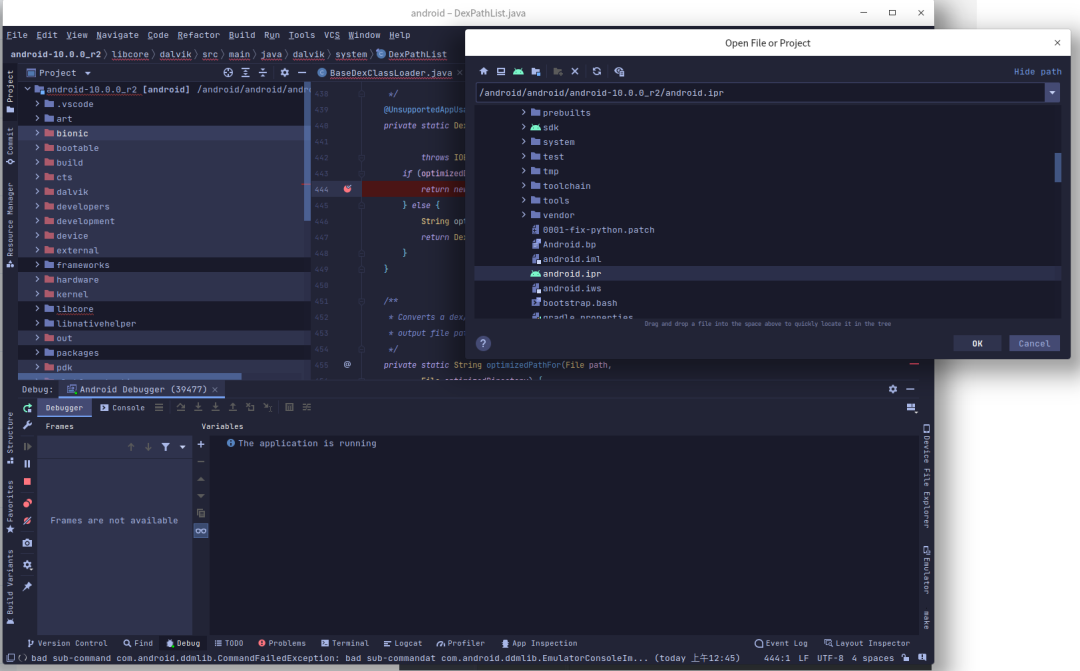1080x671 pixels.
Task: Pause the running program
Action: click(28, 464)
